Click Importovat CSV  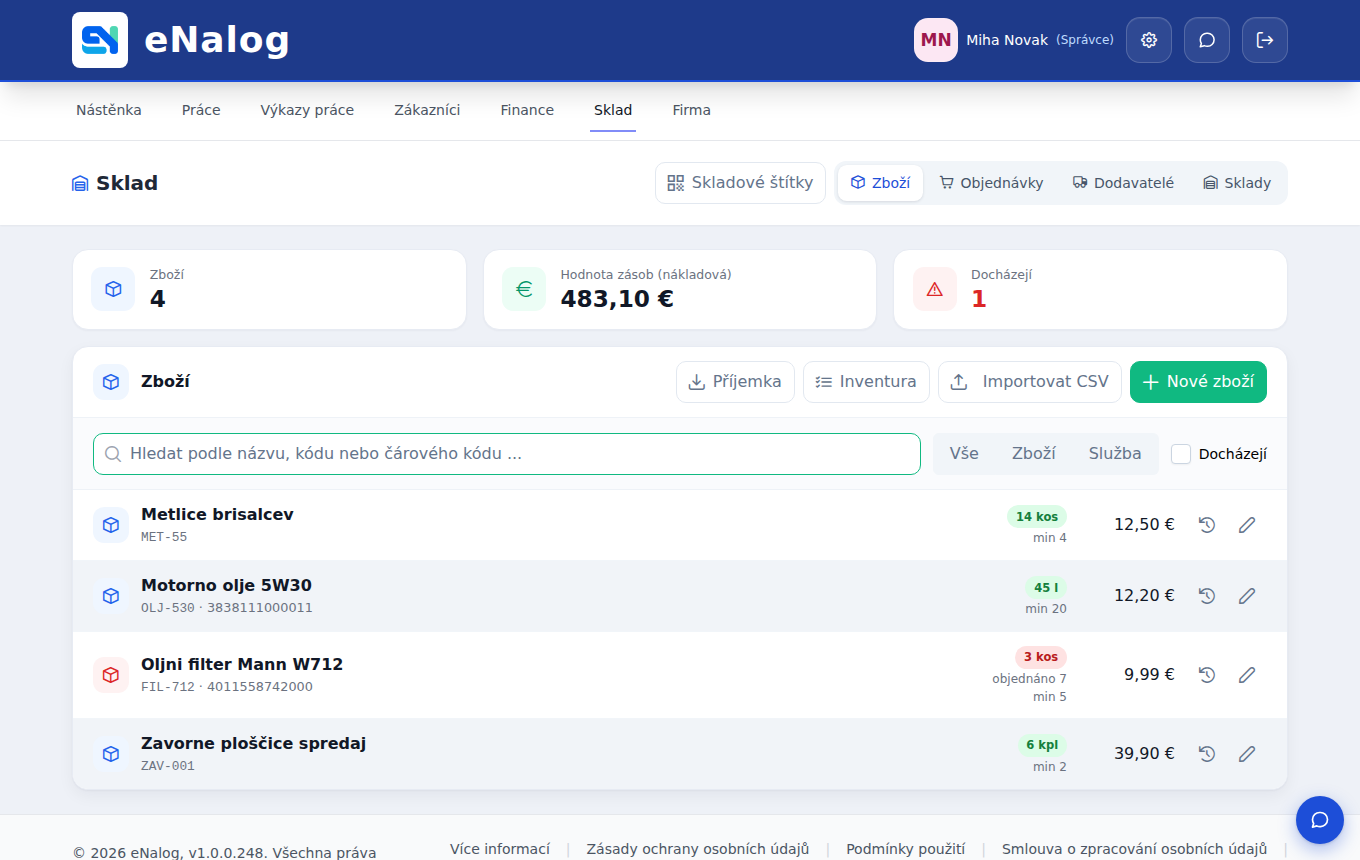click(x=1030, y=382)
